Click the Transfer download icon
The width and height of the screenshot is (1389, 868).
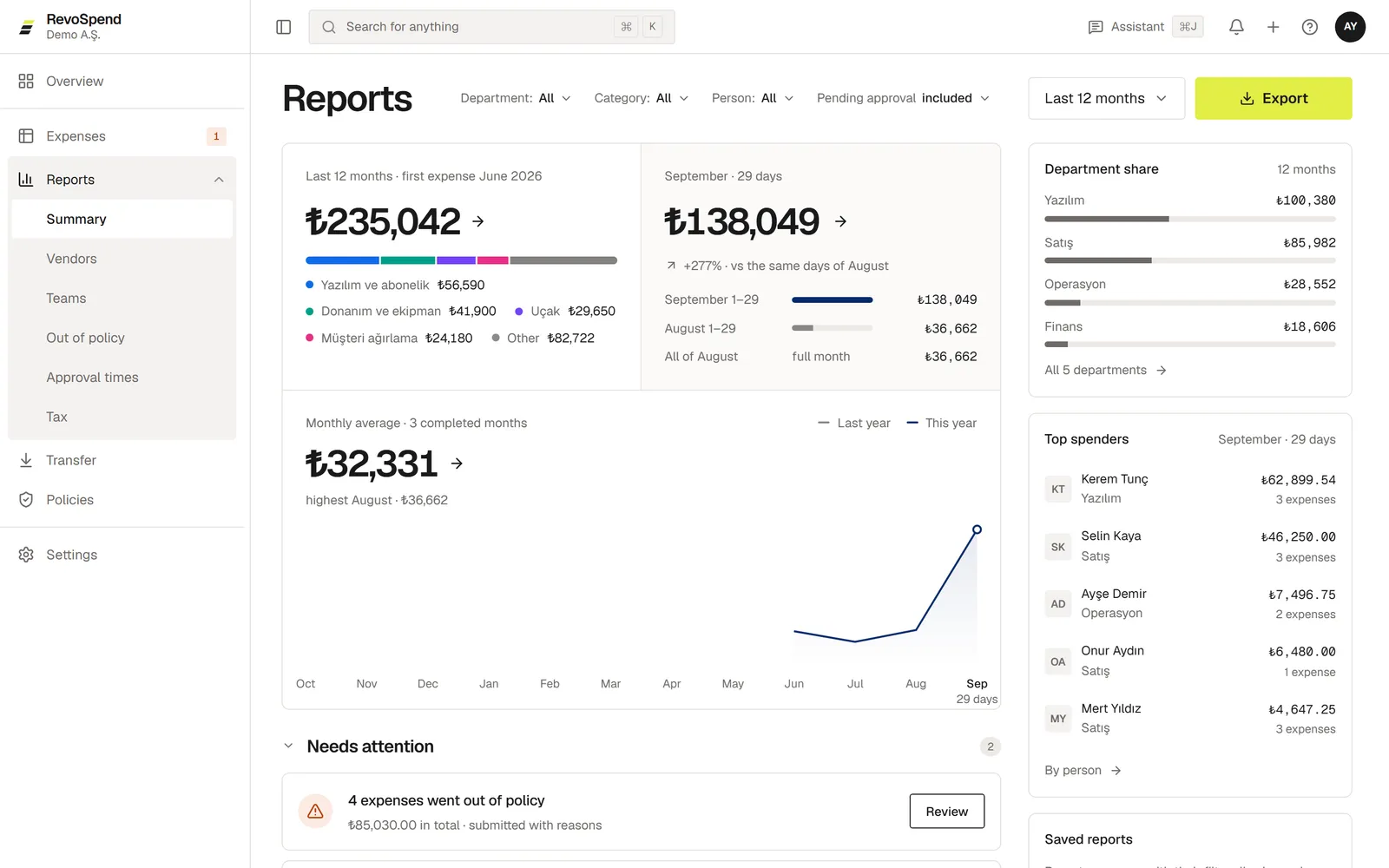coord(26,460)
